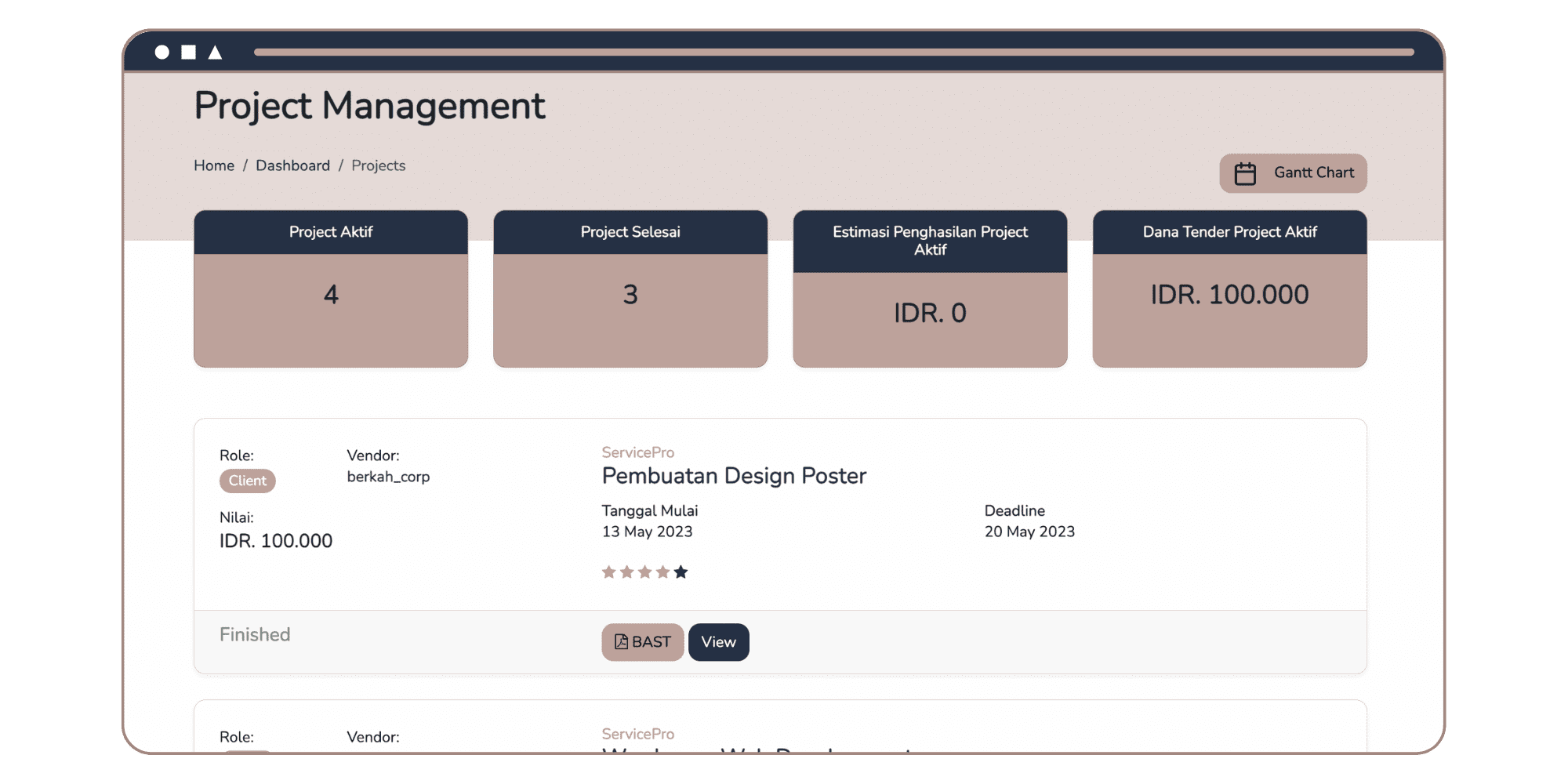Viewport: 1568px width, 784px height.
Task: Select the fourth rating star
Action: pos(662,572)
